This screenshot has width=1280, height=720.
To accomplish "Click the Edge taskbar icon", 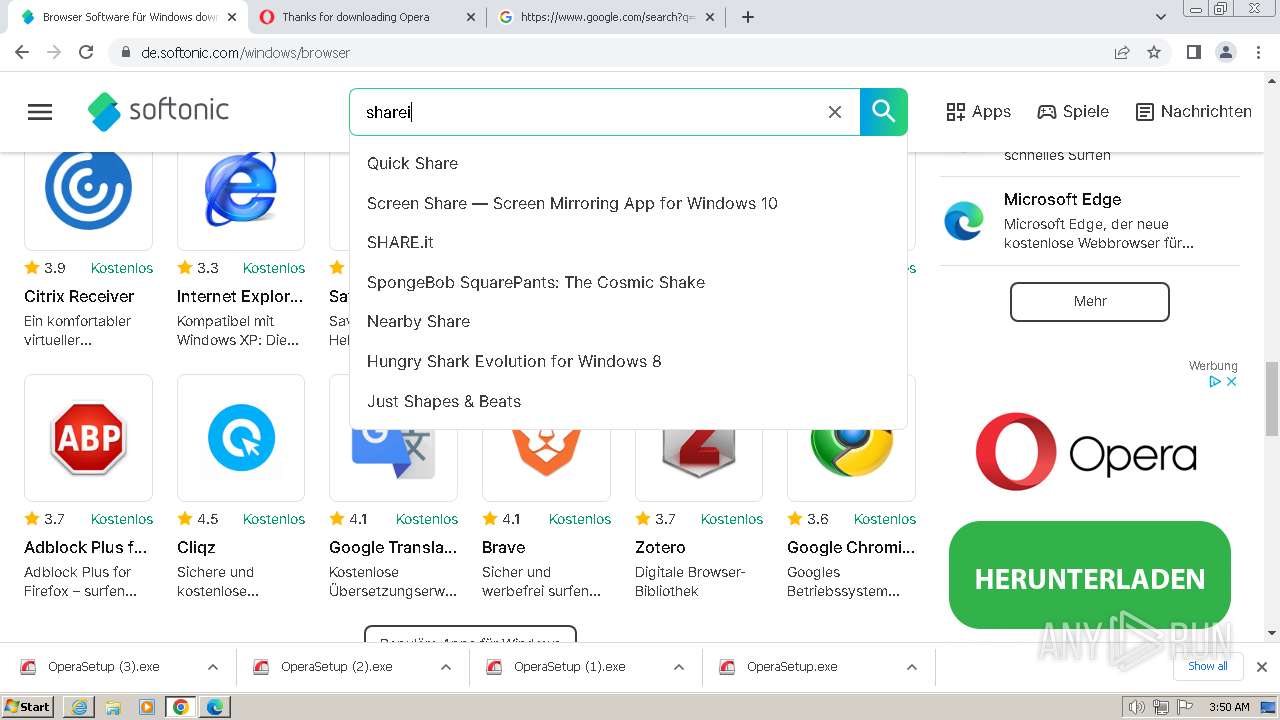I will point(215,707).
